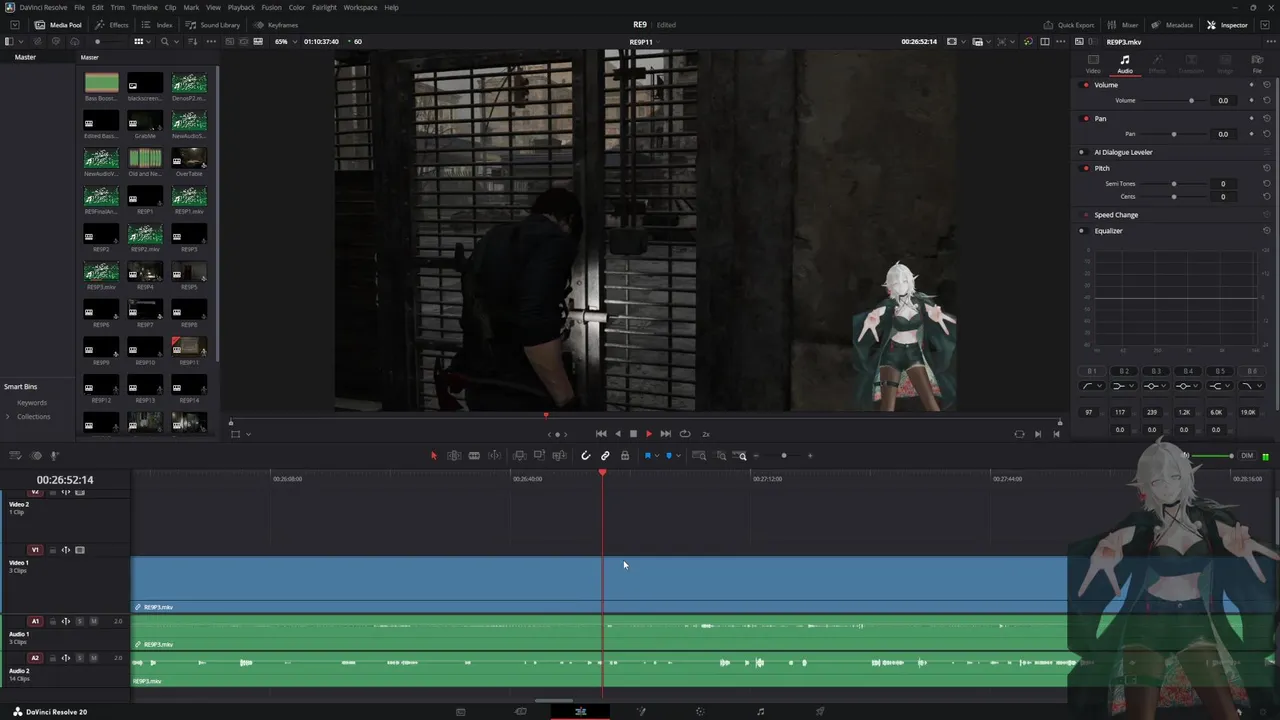1280x720 pixels.
Task: Click the Semi Tones slider
Action: [x=1174, y=184]
